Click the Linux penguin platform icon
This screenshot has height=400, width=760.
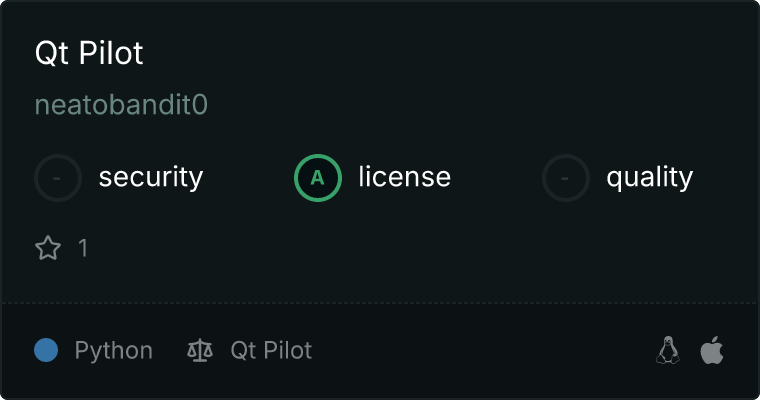[668, 350]
